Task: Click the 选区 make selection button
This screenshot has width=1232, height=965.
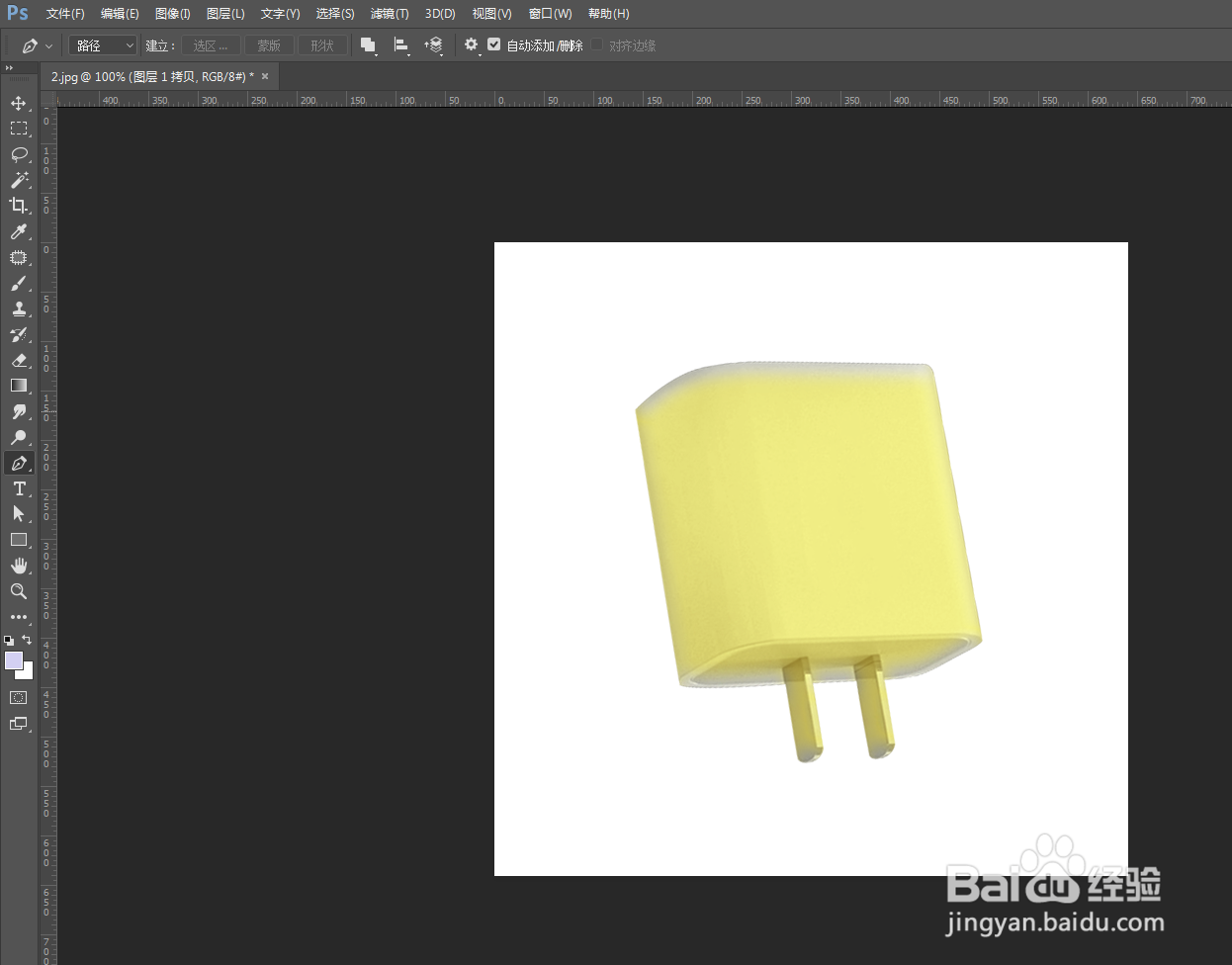Action: (x=211, y=45)
